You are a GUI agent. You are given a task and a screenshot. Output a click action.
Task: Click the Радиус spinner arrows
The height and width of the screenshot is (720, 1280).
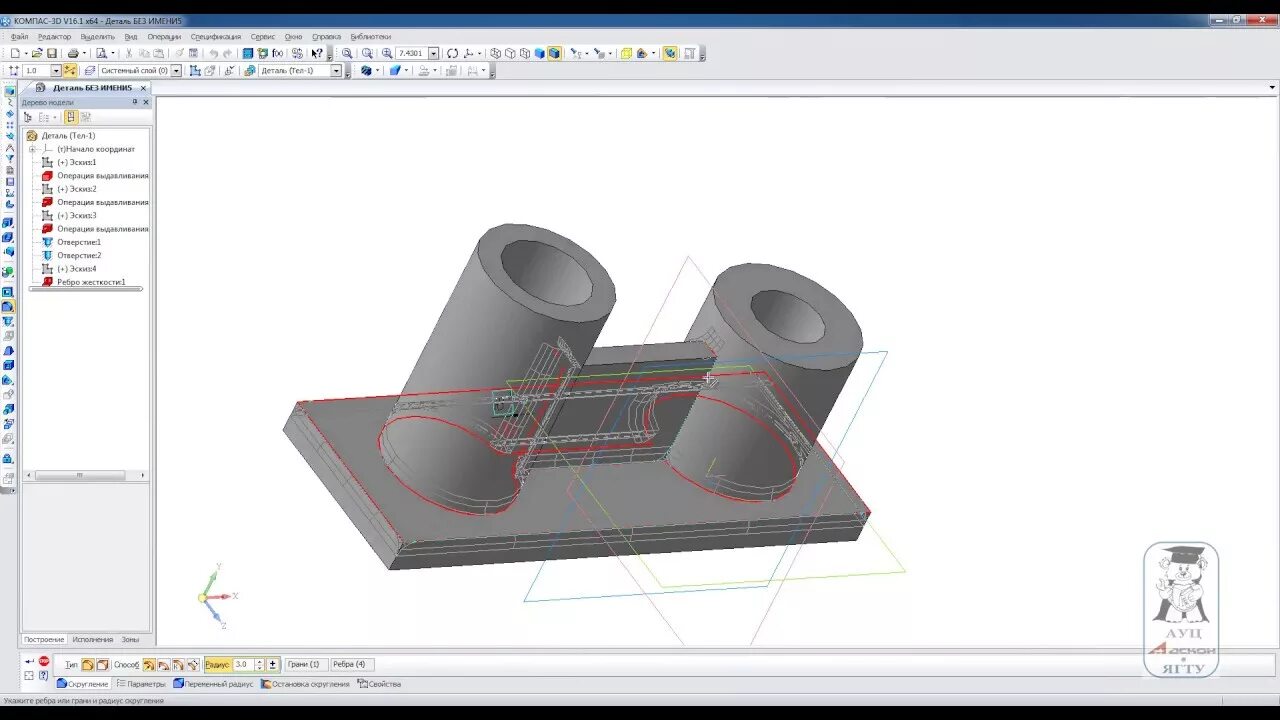[260, 664]
